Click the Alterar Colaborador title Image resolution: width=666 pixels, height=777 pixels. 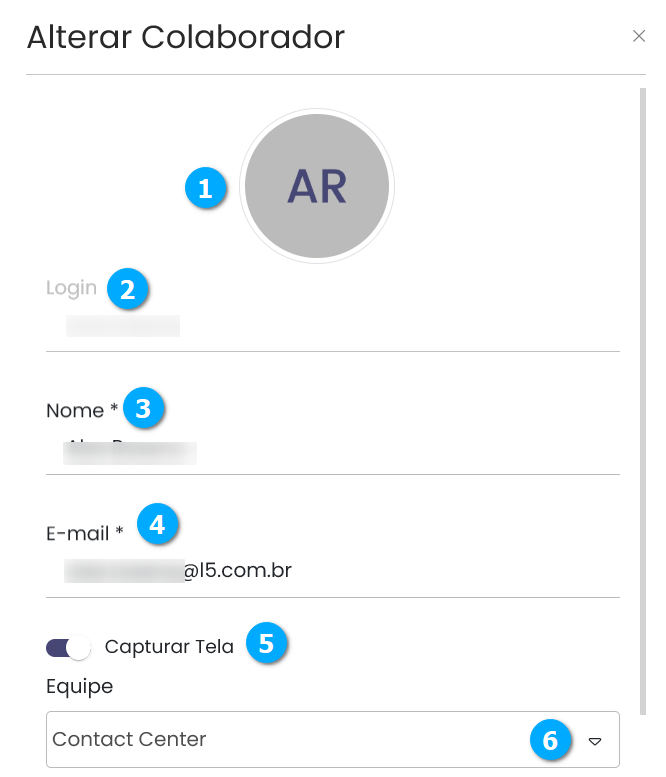point(185,37)
